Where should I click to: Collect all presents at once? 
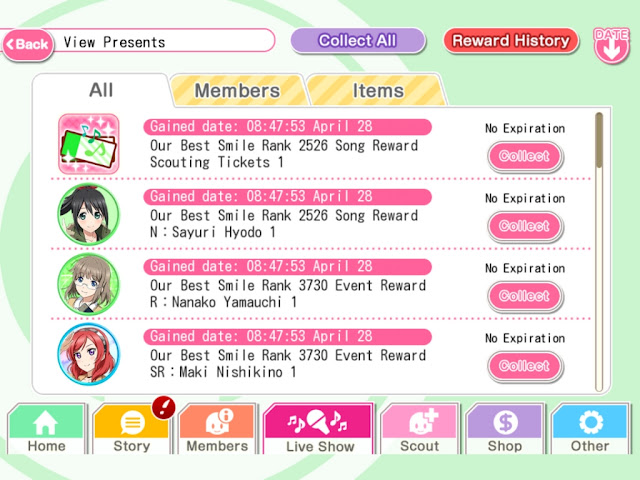[x=358, y=40]
